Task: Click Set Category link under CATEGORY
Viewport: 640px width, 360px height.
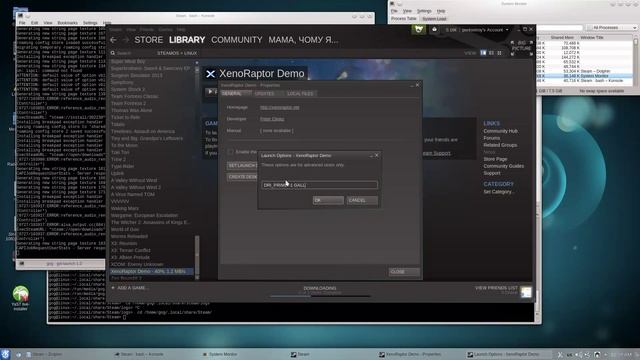Action: 498,192
